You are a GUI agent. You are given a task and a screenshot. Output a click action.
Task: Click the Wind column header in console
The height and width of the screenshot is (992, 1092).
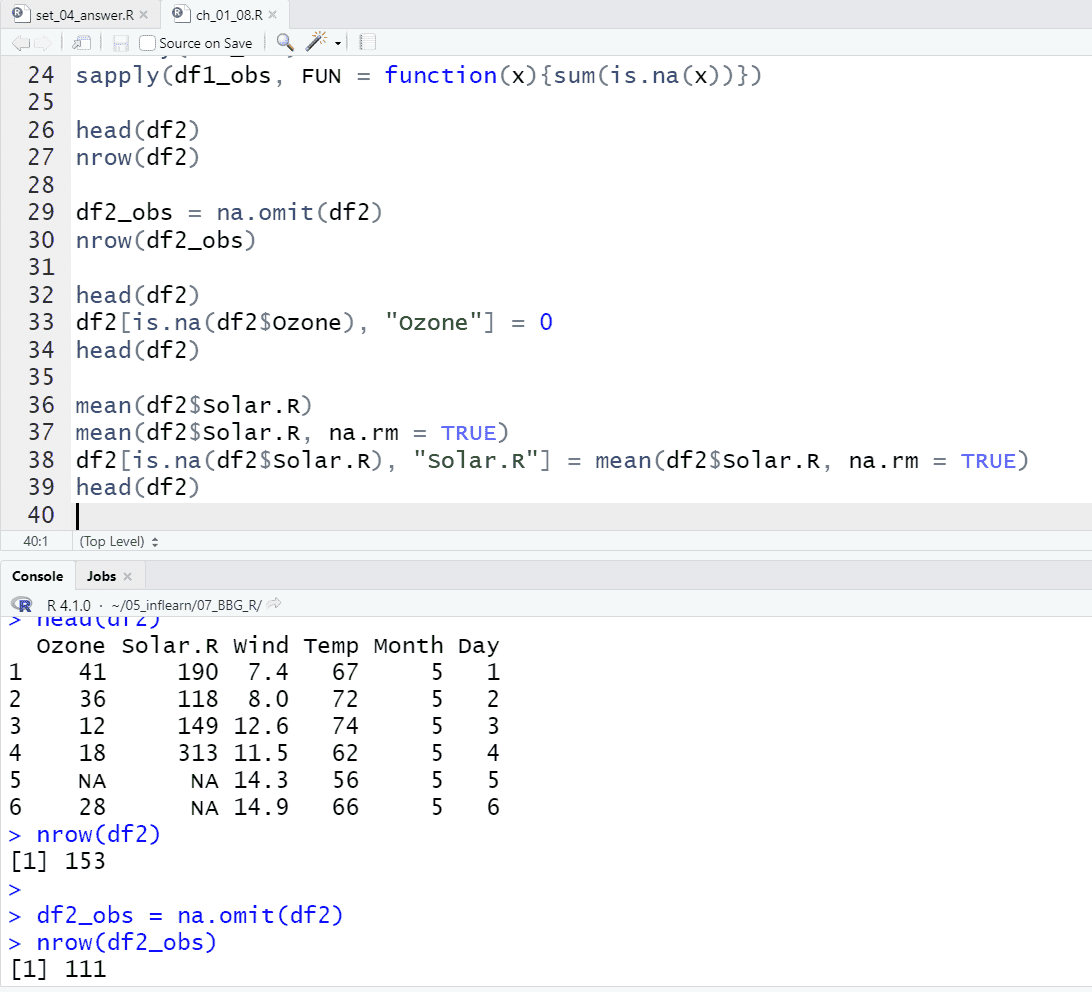click(x=261, y=646)
